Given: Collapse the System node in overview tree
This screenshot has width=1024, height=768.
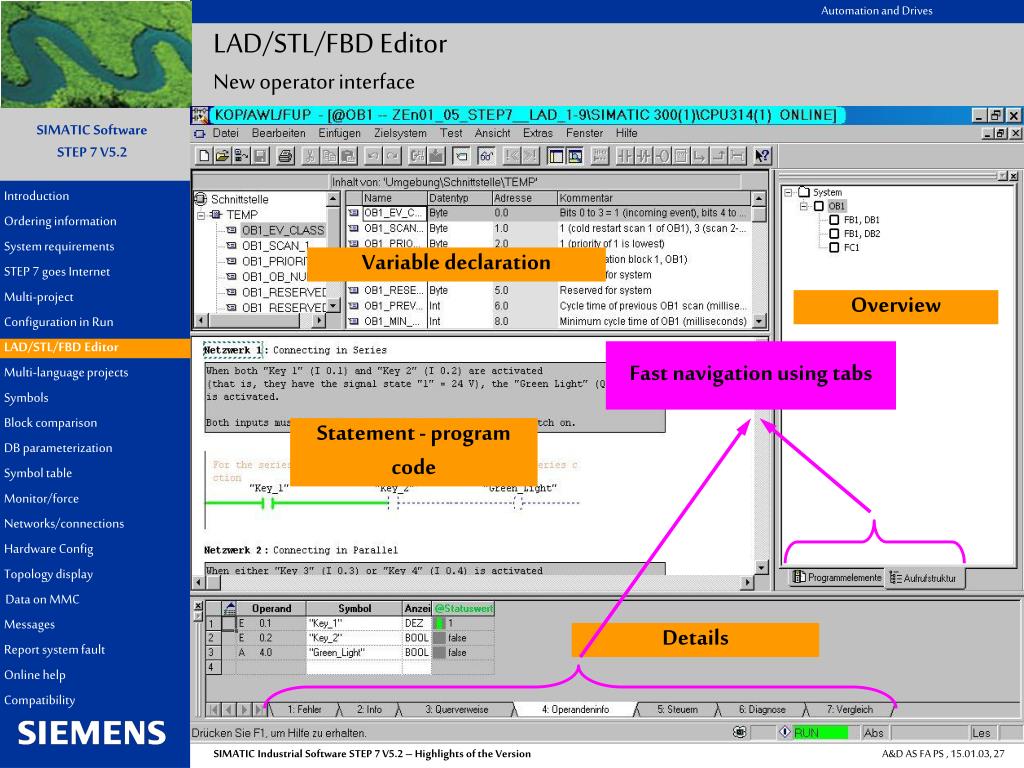Looking at the screenshot, I should click(x=789, y=192).
